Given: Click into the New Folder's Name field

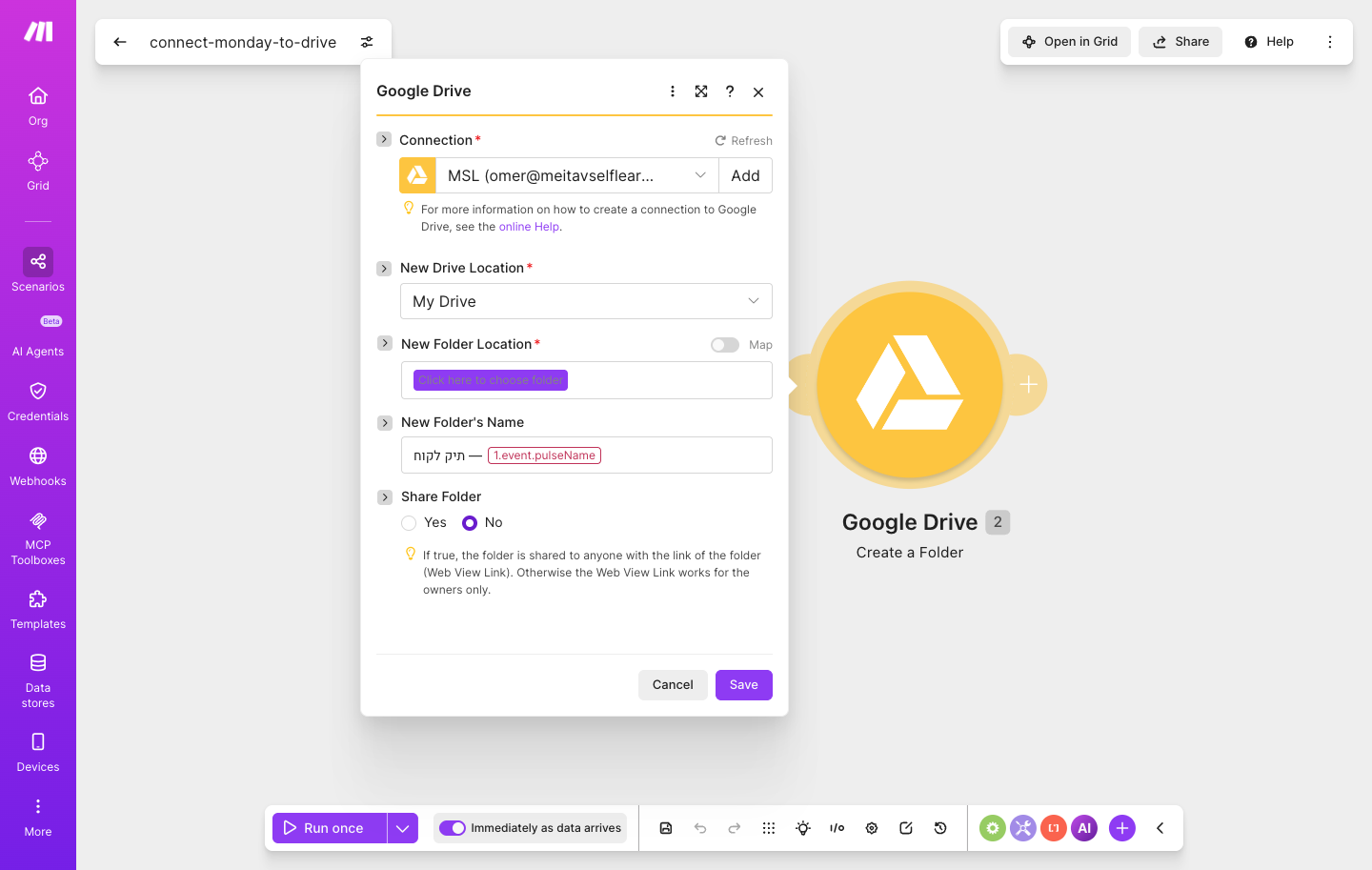Looking at the screenshot, I should (x=586, y=455).
